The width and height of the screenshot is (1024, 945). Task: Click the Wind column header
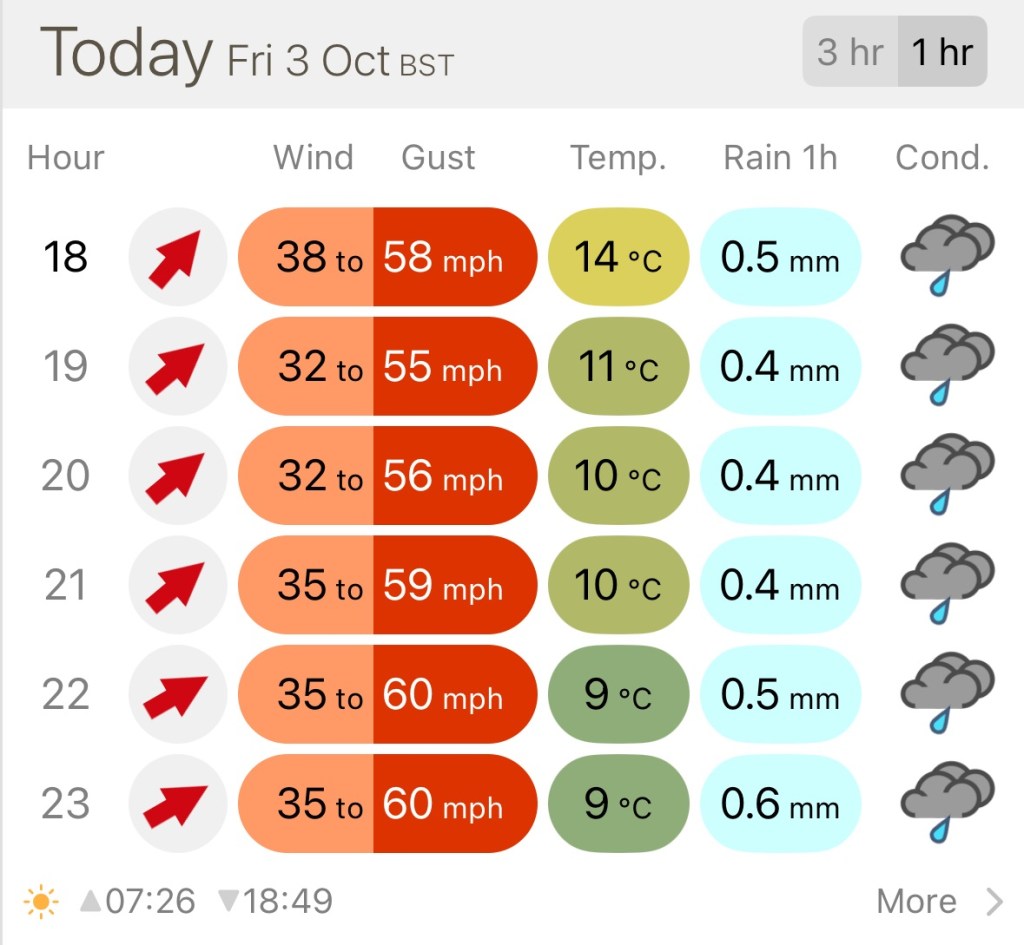click(x=313, y=158)
